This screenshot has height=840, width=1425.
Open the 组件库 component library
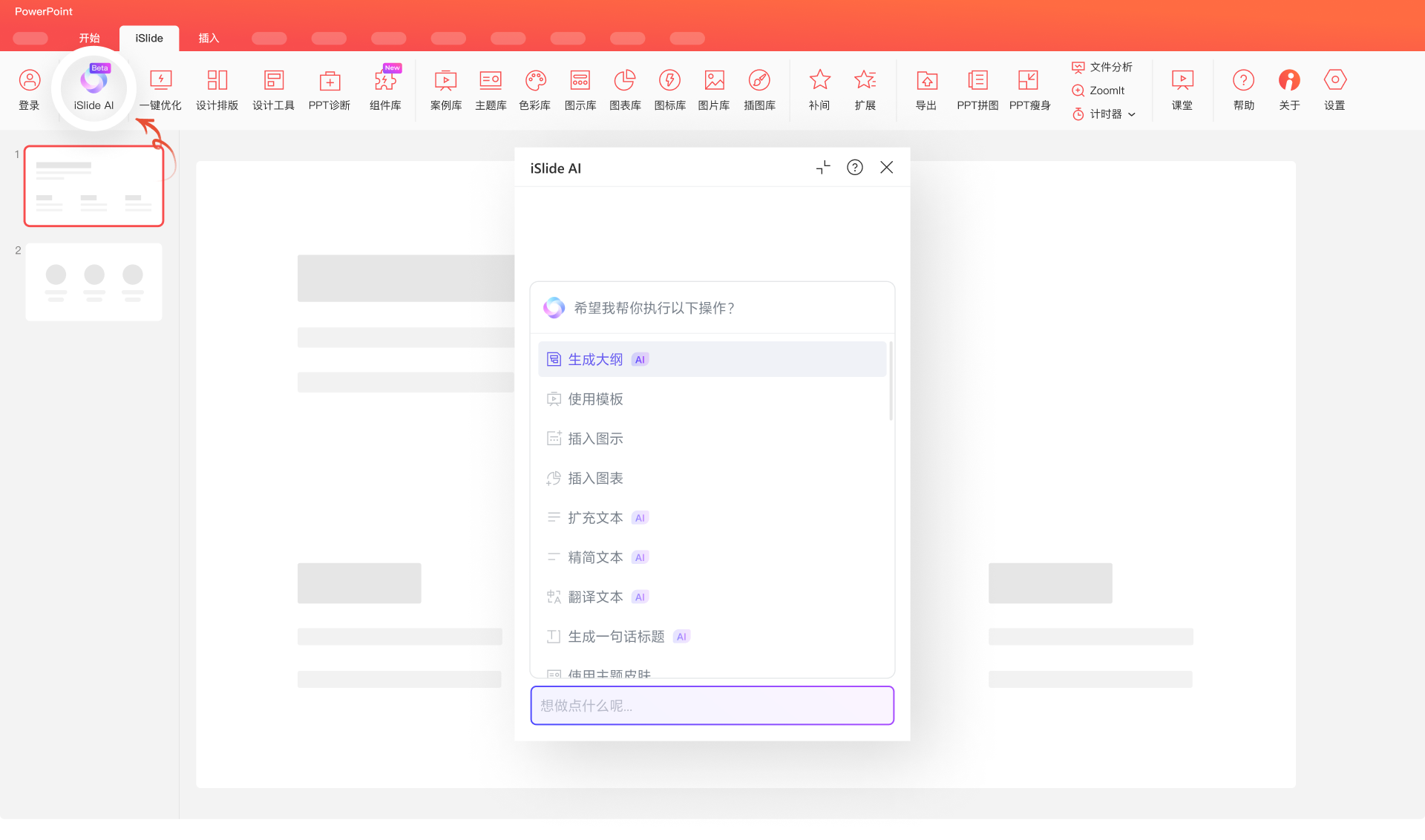pyautogui.click(x=386, y=89)
